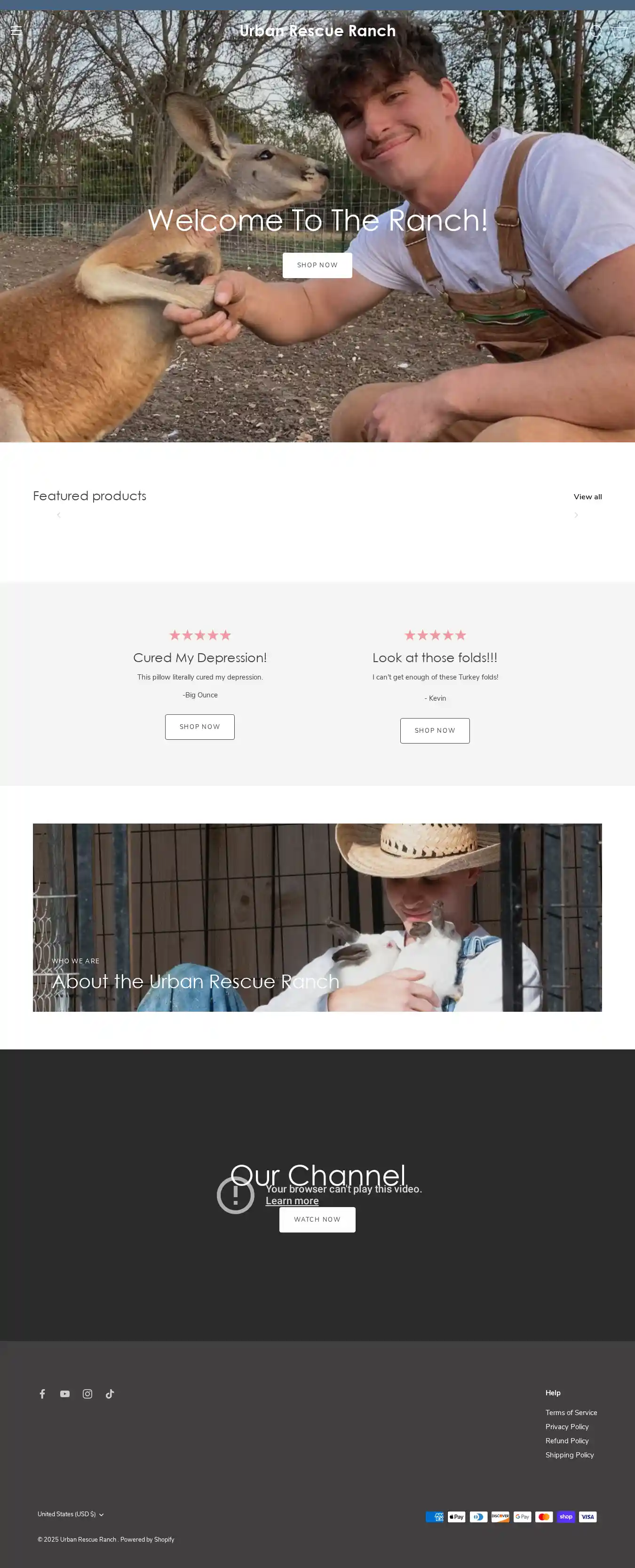Viewport: 635px width, 1568px height.
Task: Open the Refund Policy link
Action: tap(567, 1440)
